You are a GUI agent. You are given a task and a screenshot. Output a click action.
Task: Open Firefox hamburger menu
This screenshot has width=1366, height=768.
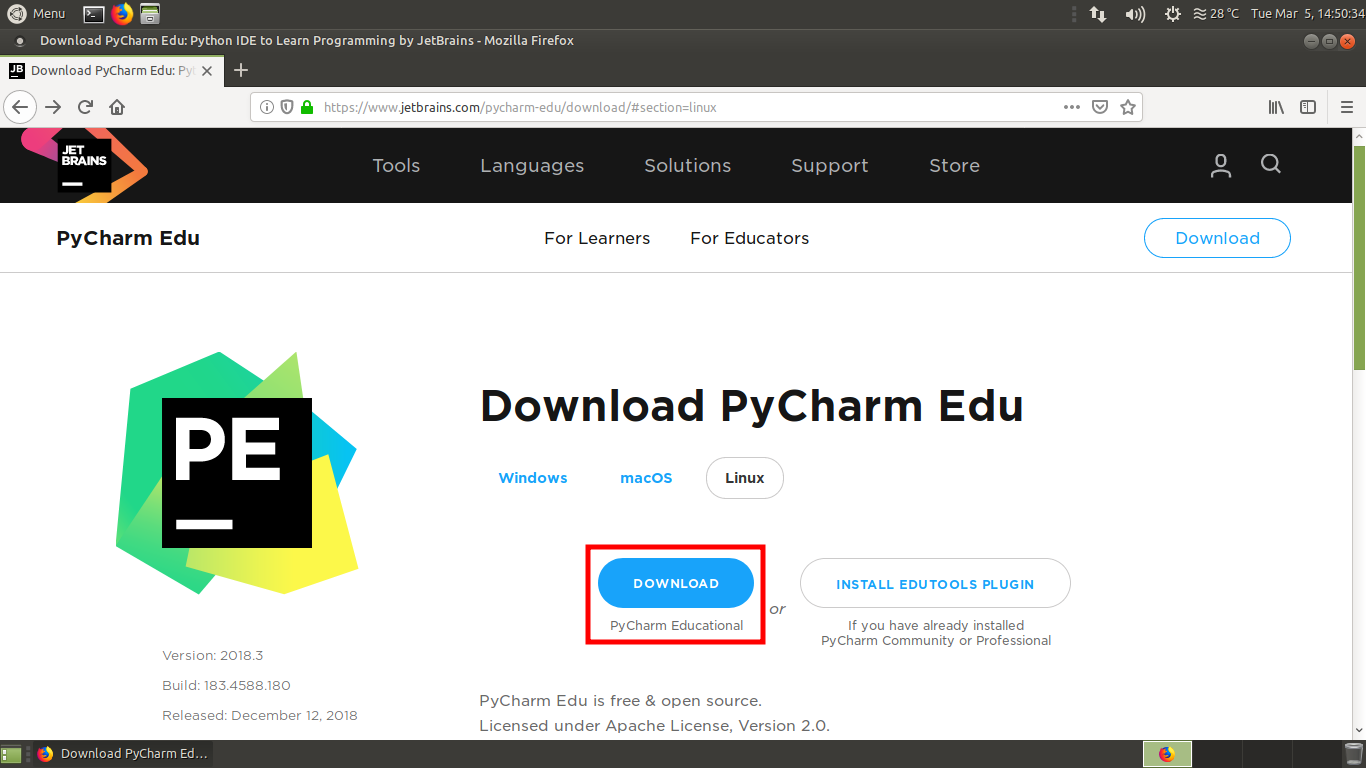[x=1346, y=107]
